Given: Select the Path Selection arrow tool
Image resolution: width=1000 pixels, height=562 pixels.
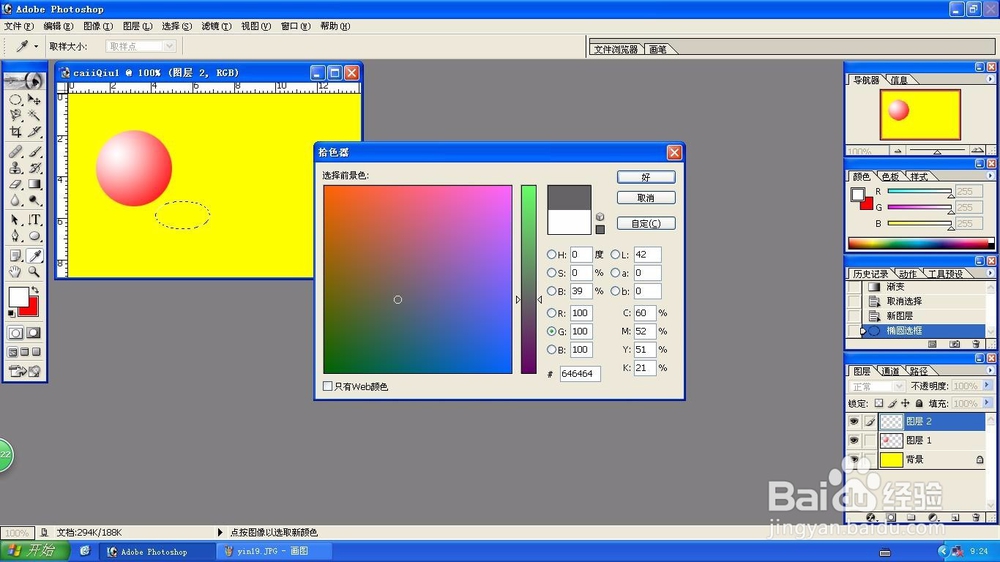Looking at the screenshot, I should pos(15,219).
